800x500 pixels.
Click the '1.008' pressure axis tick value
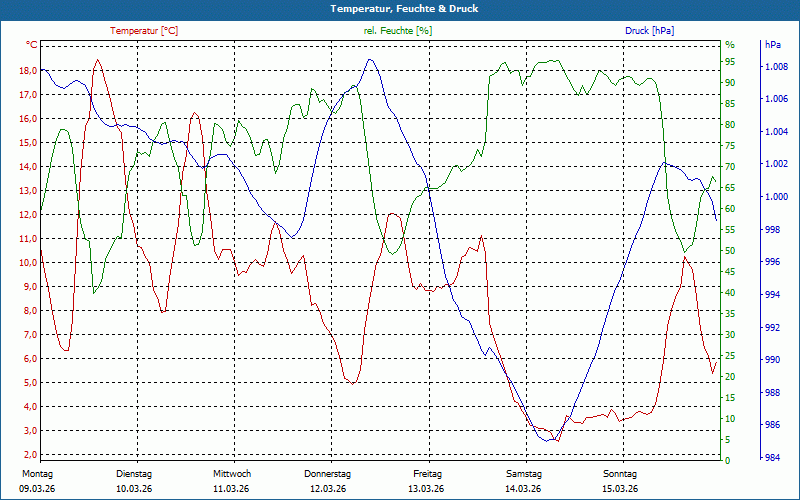[776, 67]
